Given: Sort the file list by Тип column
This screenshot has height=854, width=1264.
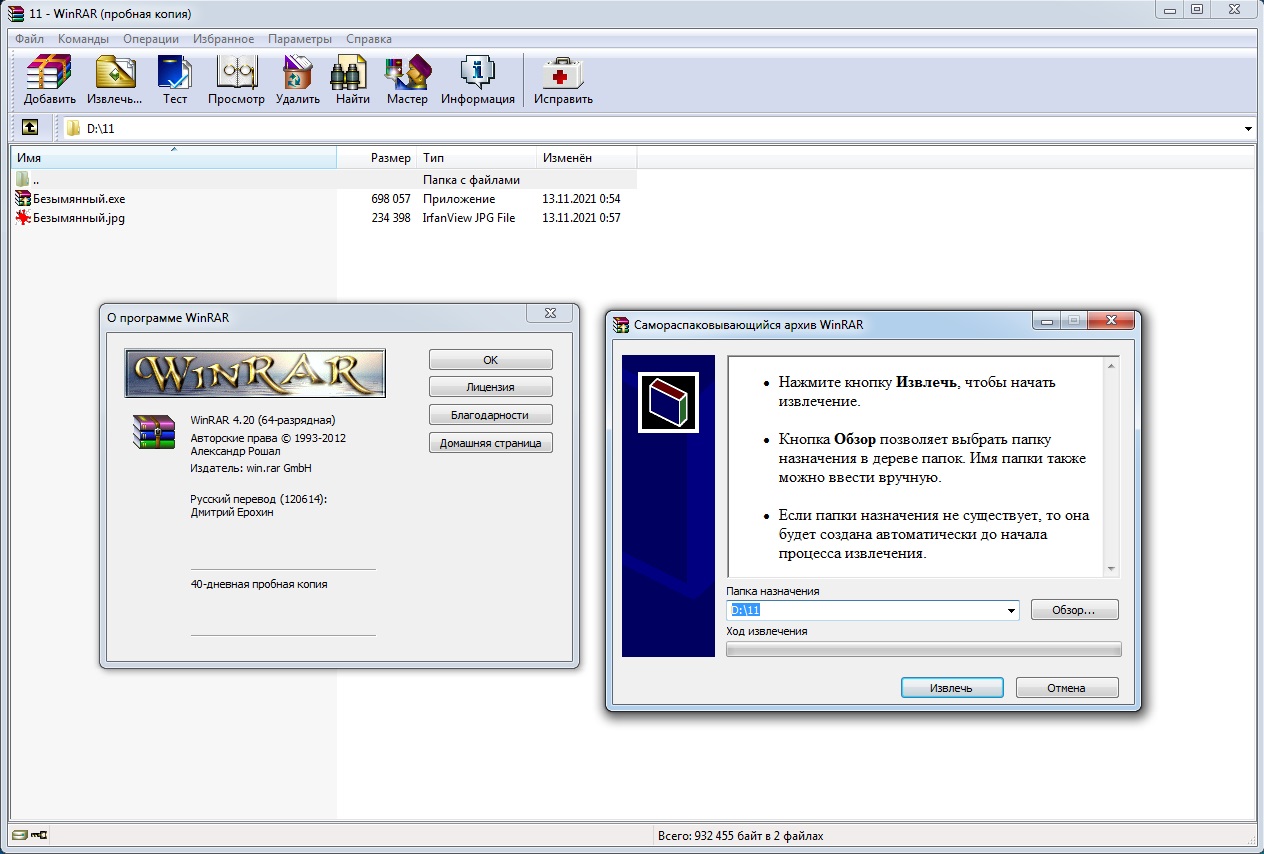Looking at the screenshot, I should click(475, 158).
